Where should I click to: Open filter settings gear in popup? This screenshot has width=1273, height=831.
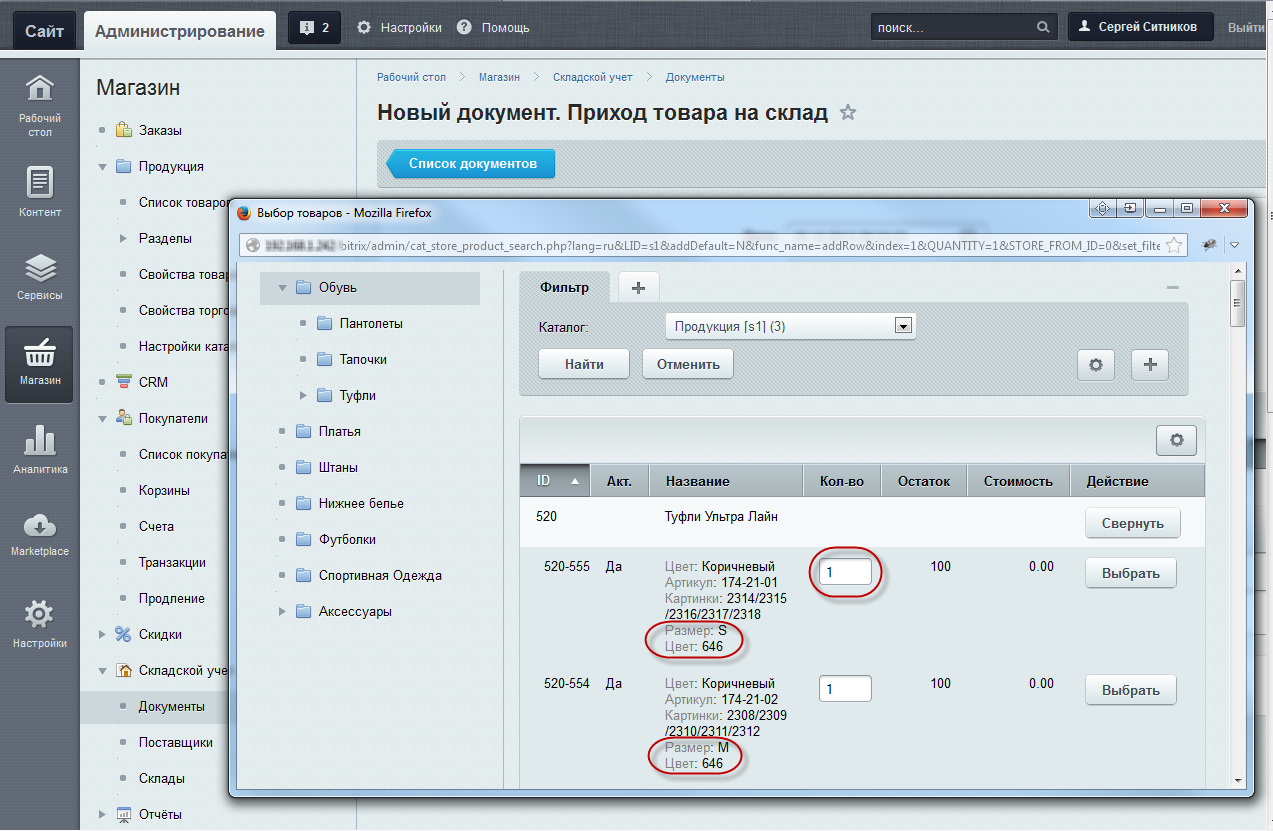coord(1096,365)
